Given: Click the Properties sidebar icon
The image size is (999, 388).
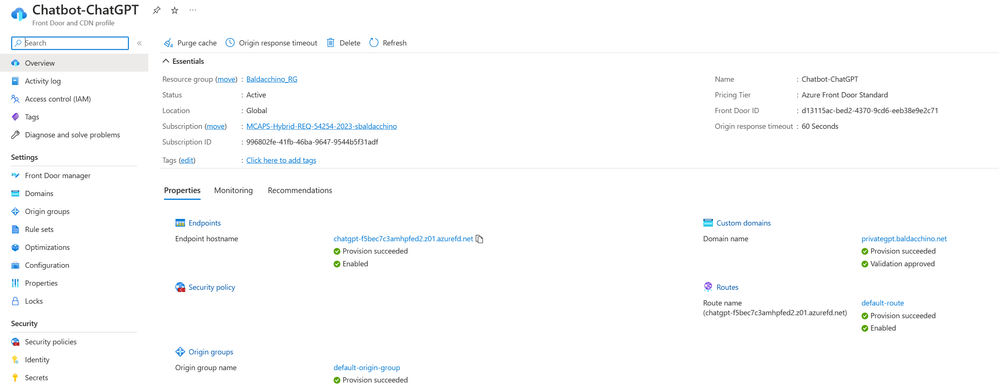Looking at the screenshot, I should [15, 283].
